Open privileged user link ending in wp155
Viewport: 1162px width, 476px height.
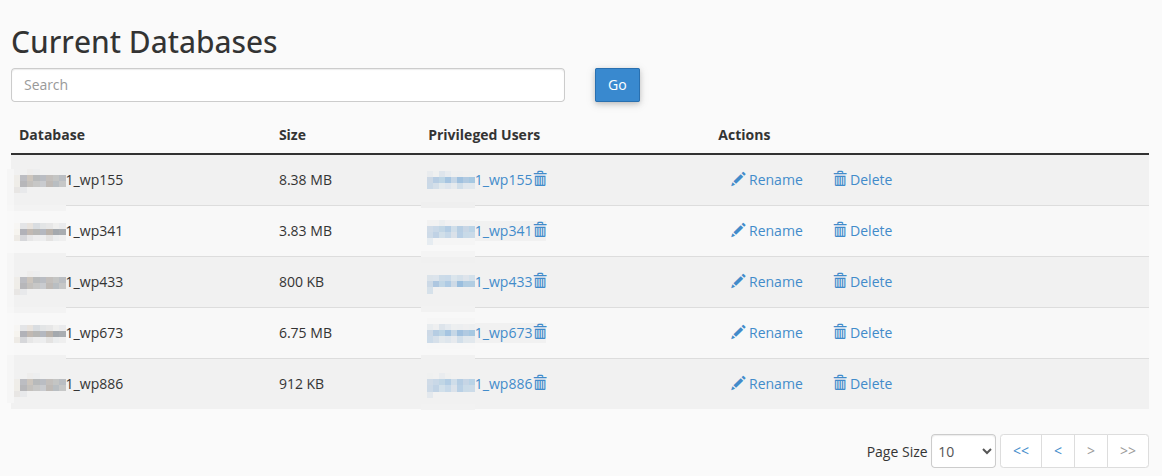479,179
